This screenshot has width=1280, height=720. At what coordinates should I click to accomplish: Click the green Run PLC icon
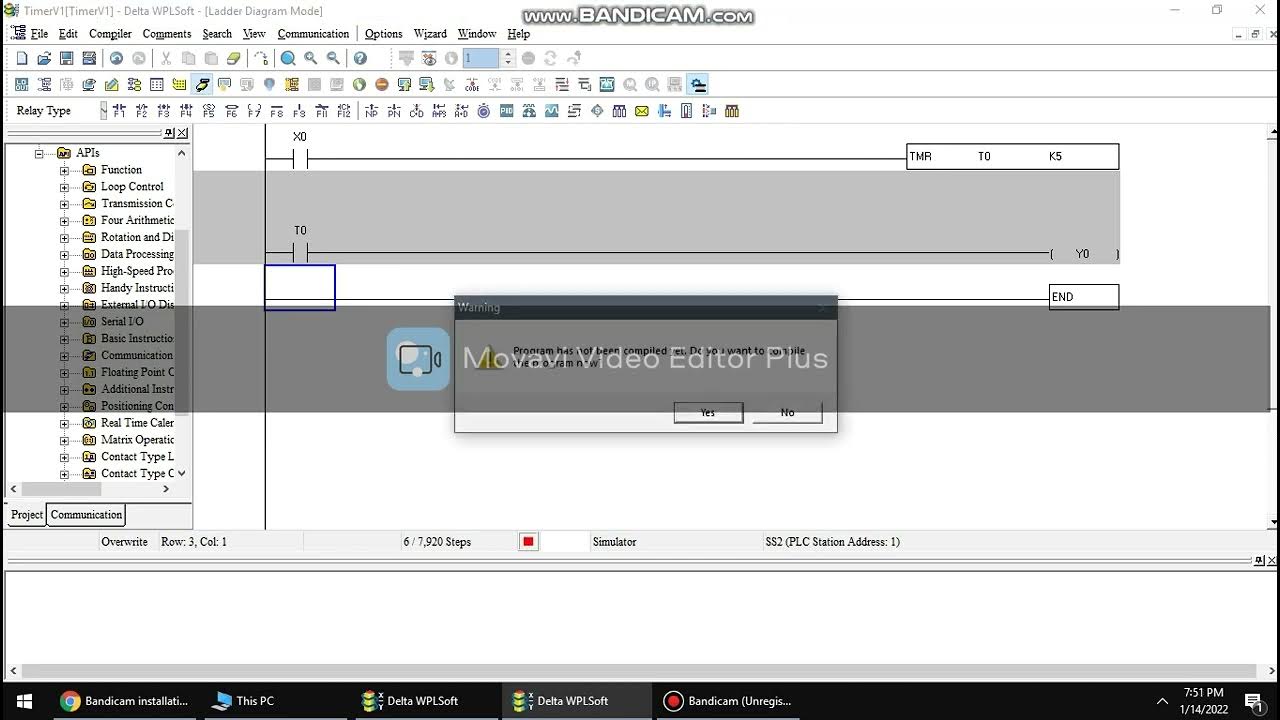[359, 85]
